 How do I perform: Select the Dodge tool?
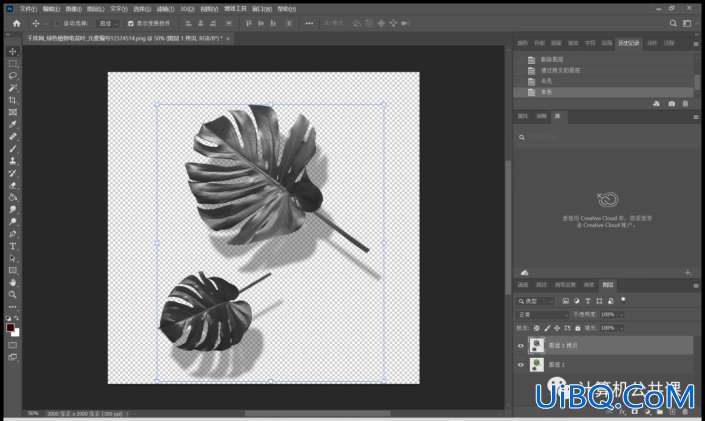pyautogui.click(x=13, y=222)
